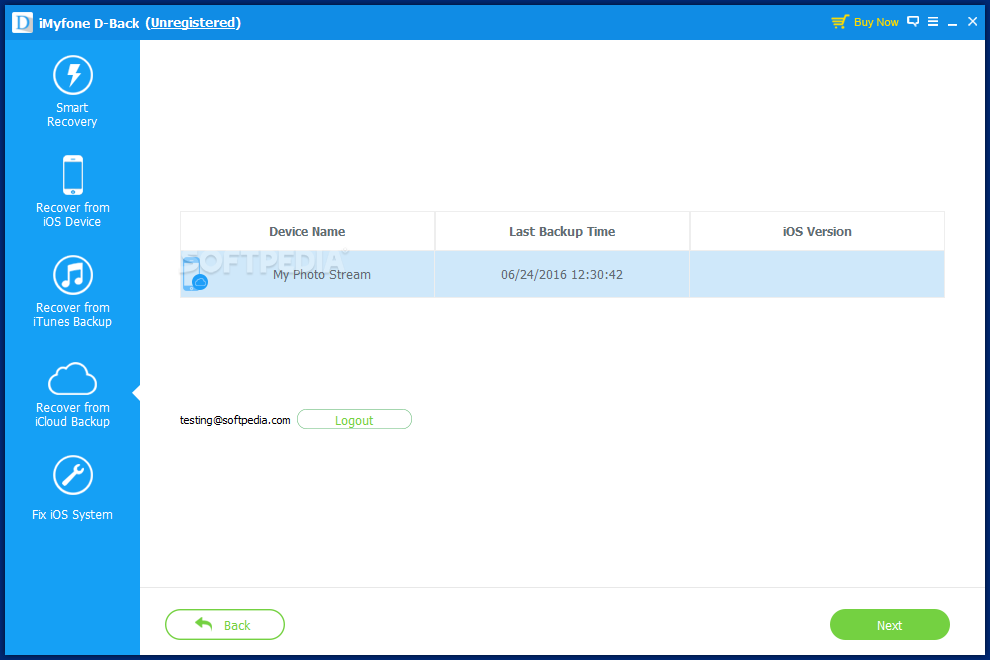Click the iCloud device icon in My Photo Stream row
The width and height of the screenshot is (990, 660).
tap(195, 274)
